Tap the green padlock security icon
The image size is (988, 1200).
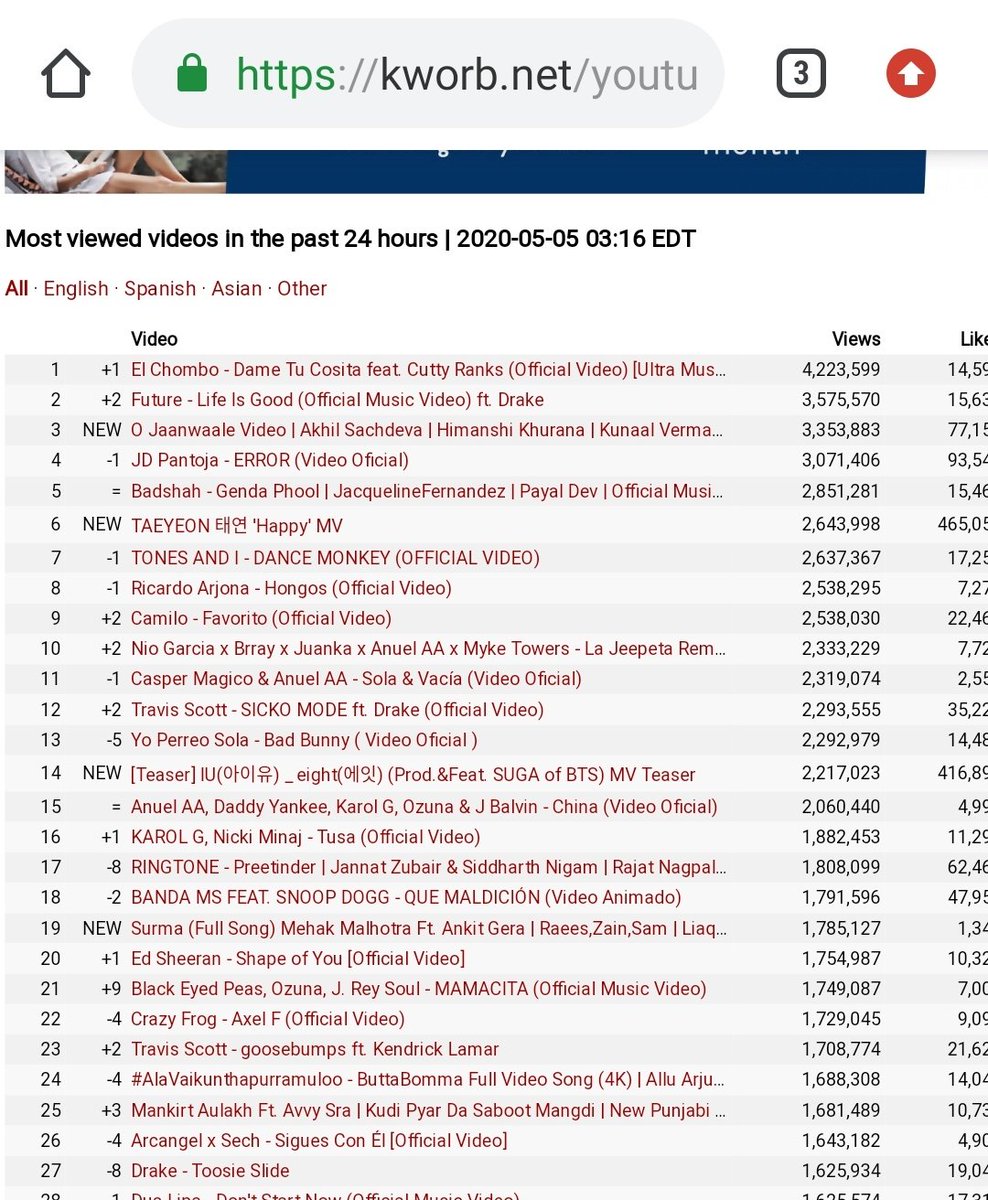tap(191, 73)
